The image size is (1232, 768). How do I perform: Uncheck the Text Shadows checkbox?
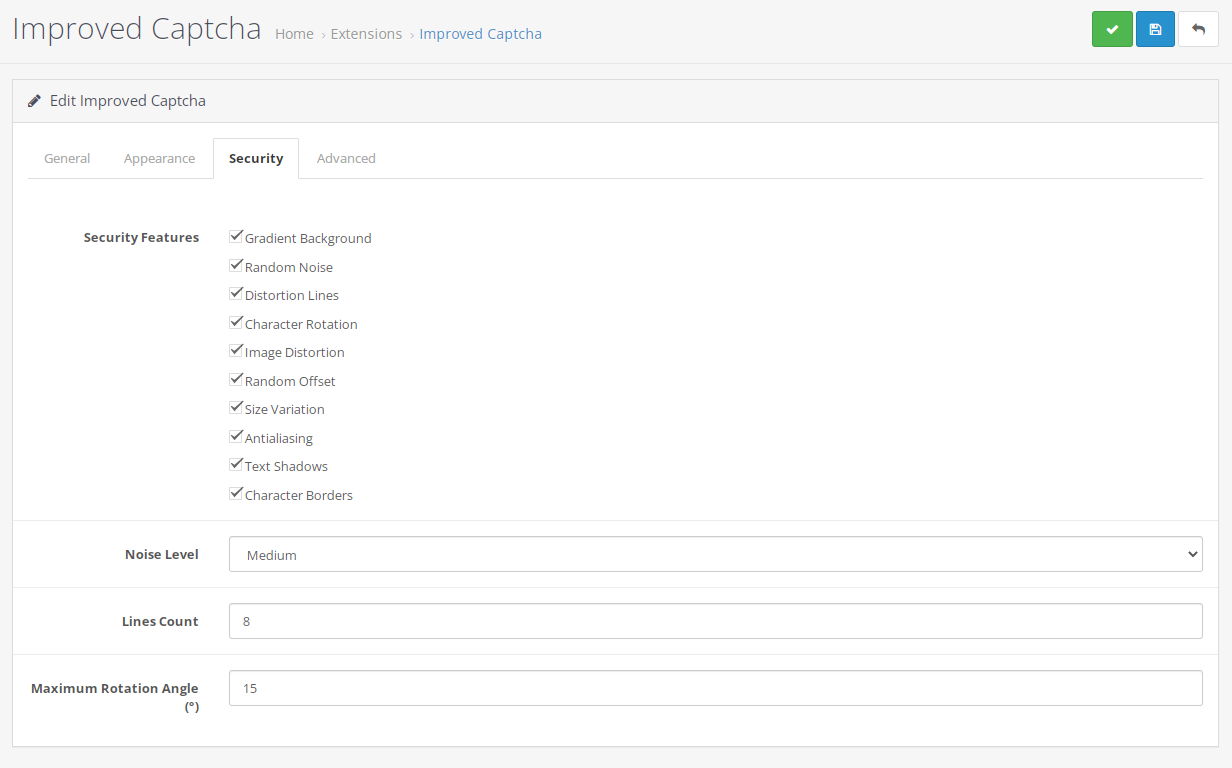pos(236,465)
